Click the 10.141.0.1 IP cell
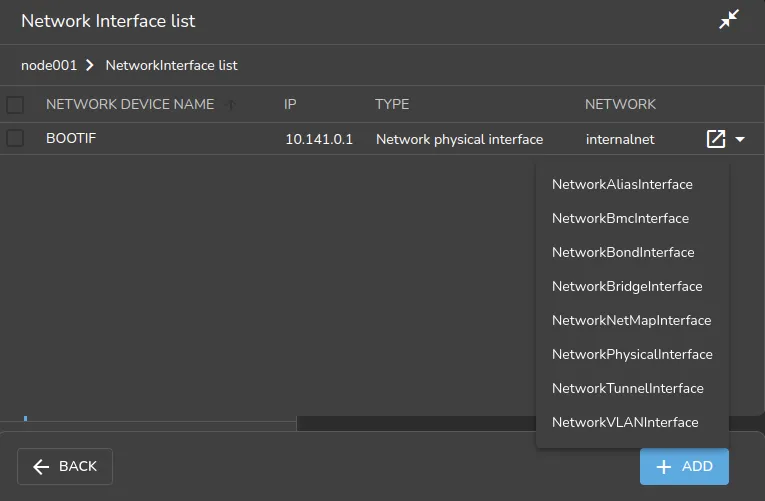The width and height of the screenshot is (765, 501). click(x=319, y=140)
